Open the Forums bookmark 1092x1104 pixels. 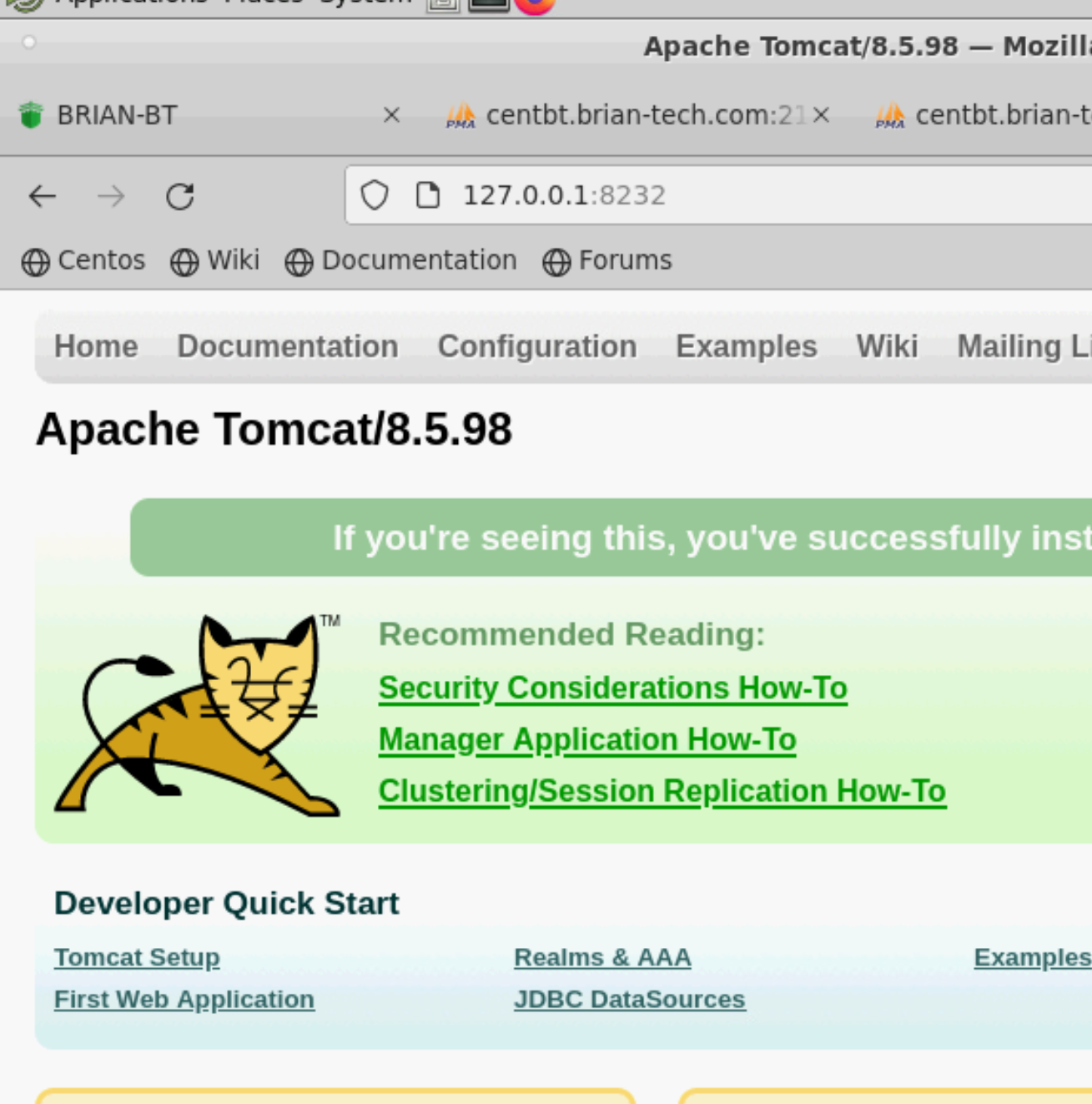pyautogui.click(x=607, y=260)
